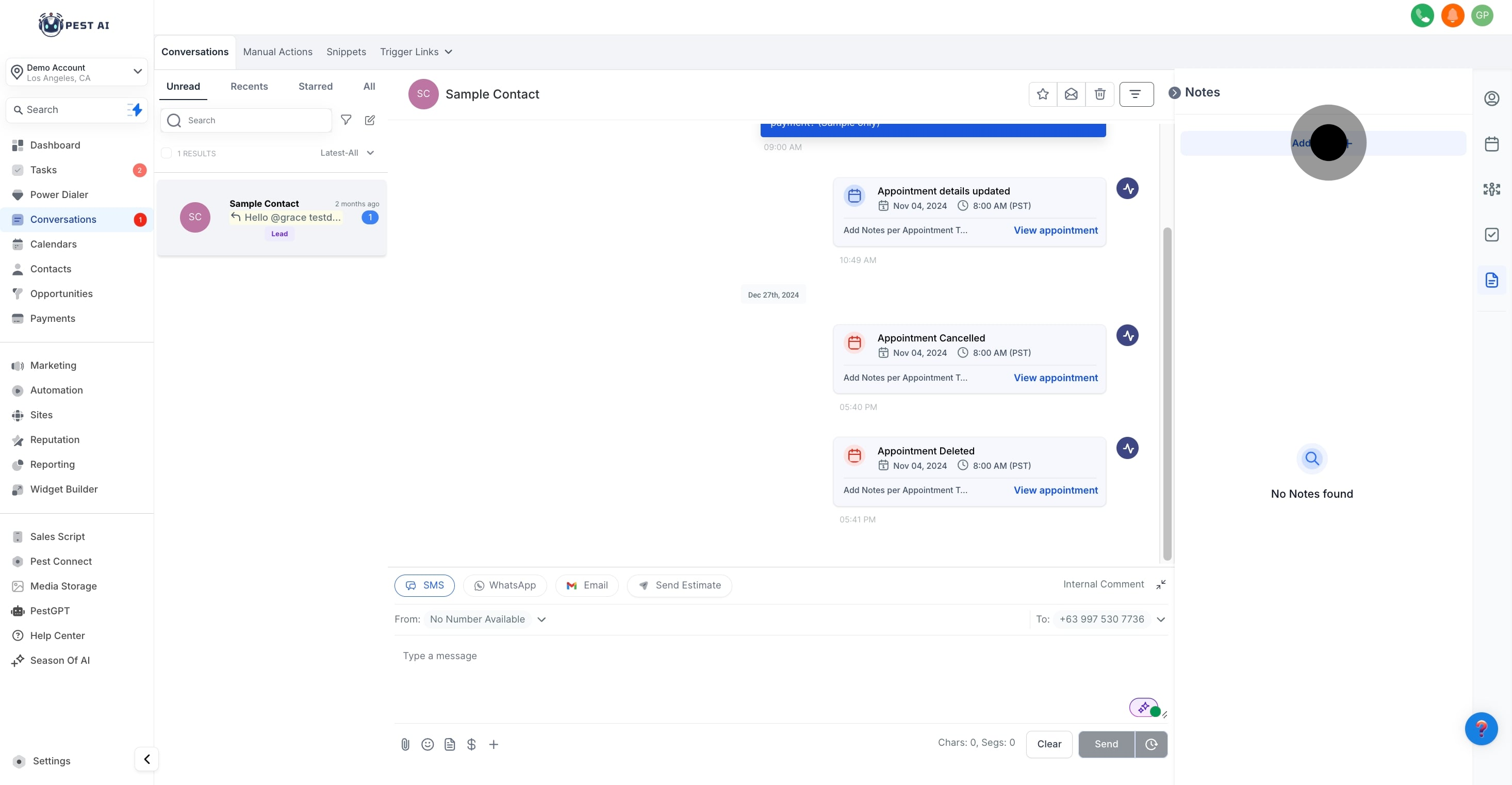This screenshot has width=1512, height=785.
Task: Expand the From number dropdown
Action: click(541, 619)
